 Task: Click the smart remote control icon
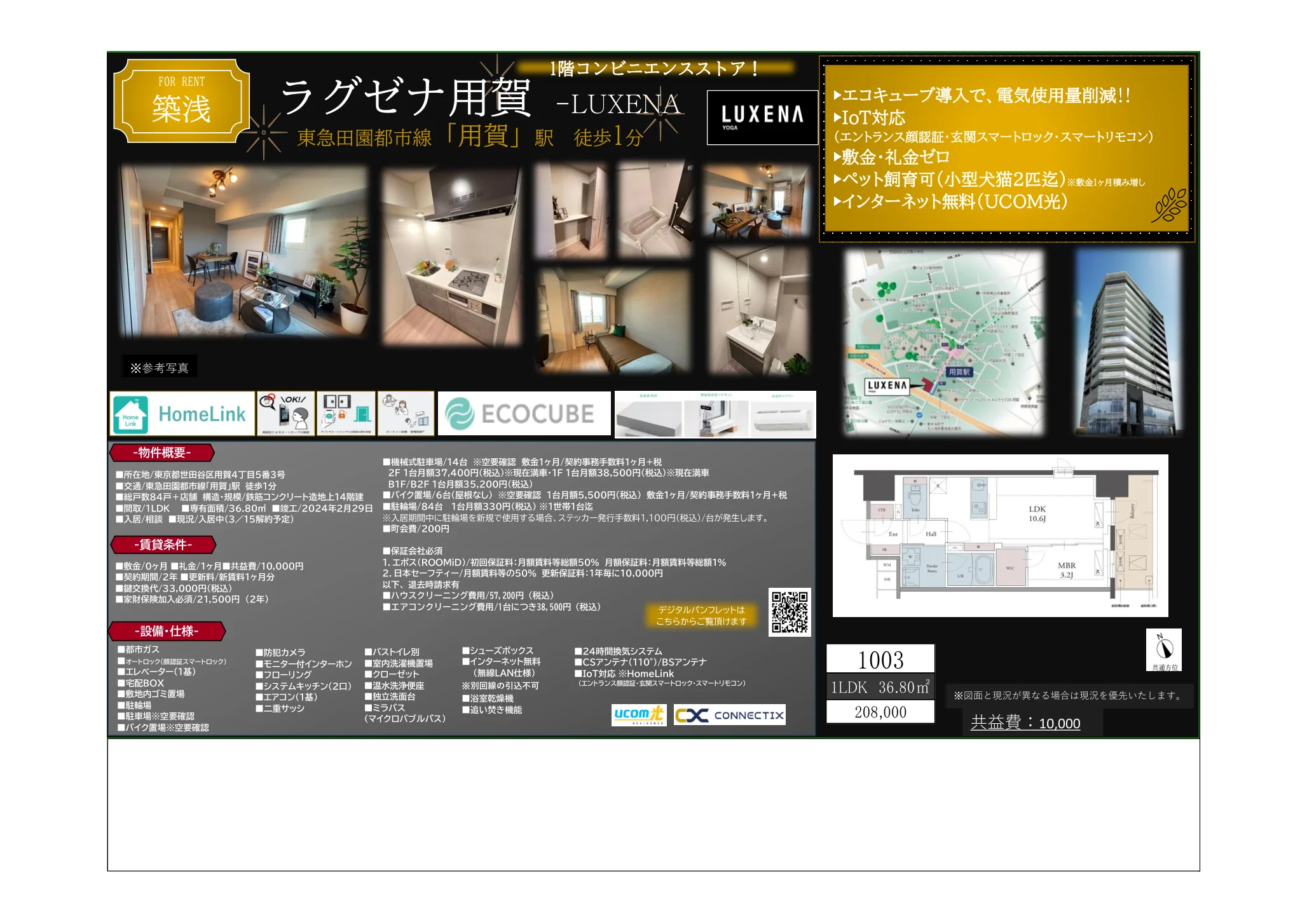pos(406,414)
